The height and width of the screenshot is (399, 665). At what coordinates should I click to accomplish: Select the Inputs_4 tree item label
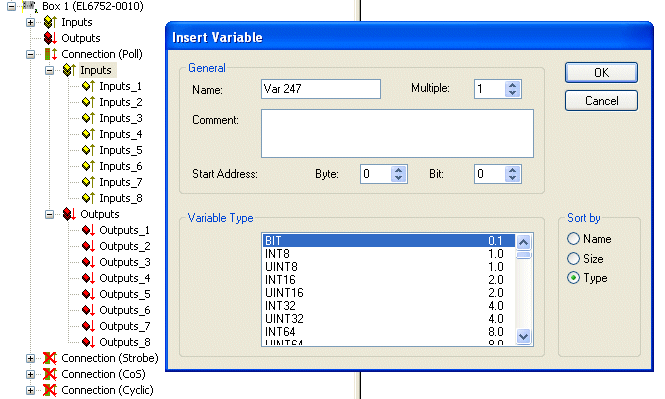tap(120, 134)
